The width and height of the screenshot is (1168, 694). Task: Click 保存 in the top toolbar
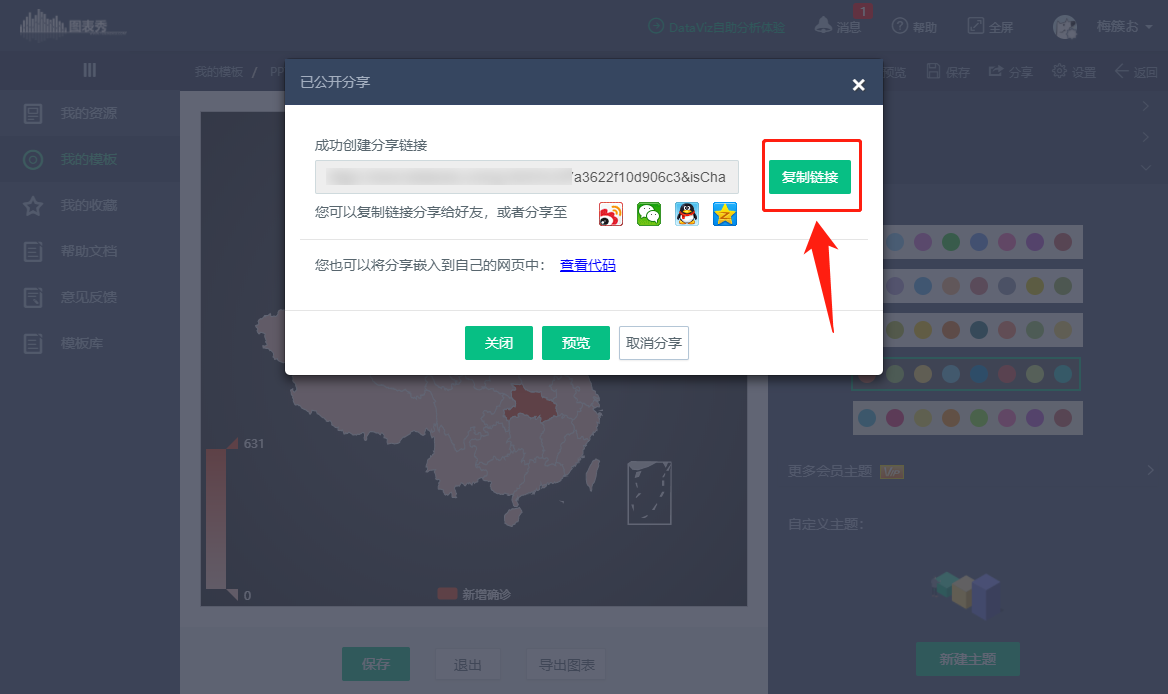click(948, 71)
